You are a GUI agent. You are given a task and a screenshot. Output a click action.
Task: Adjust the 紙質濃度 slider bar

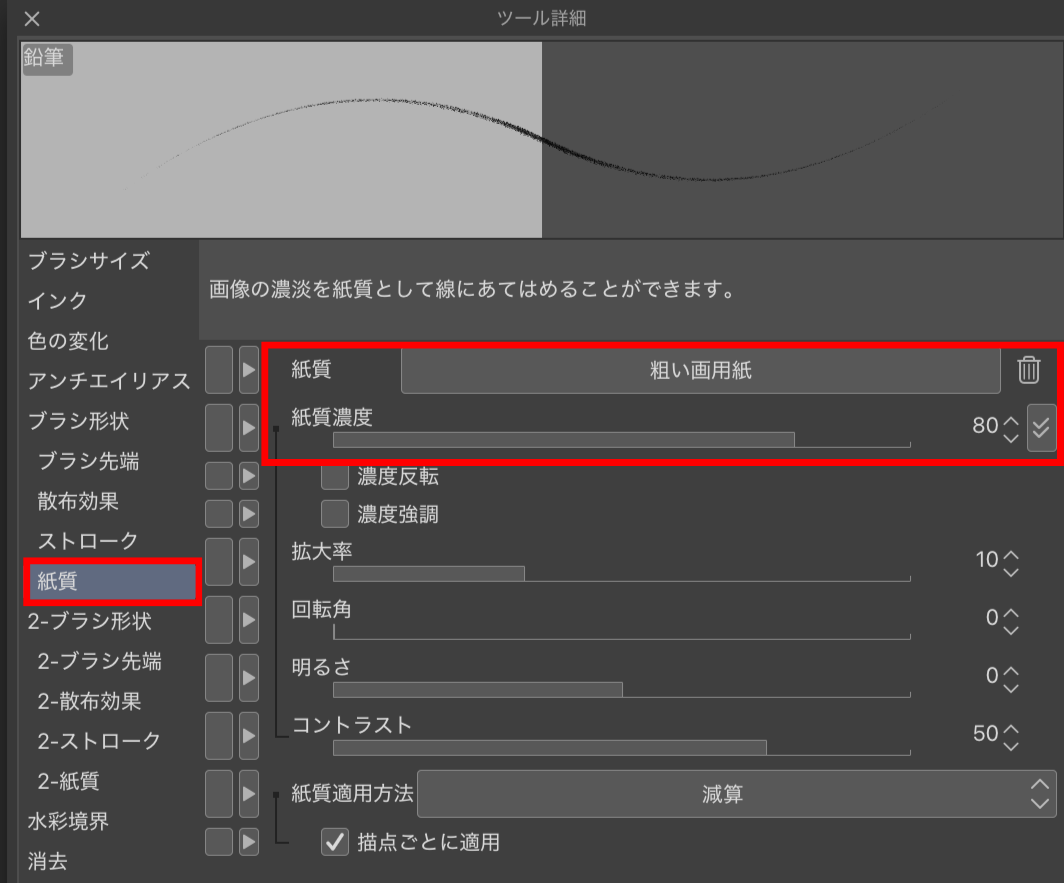click(622, 440)
